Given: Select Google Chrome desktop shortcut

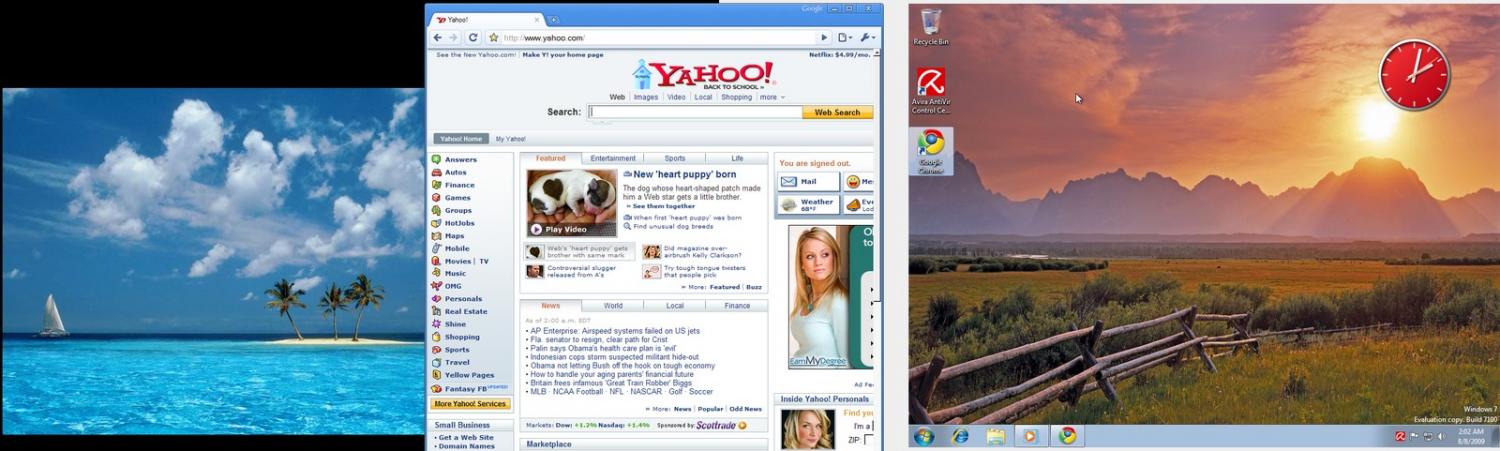Looking at the screenshot, I should point(931,151).
